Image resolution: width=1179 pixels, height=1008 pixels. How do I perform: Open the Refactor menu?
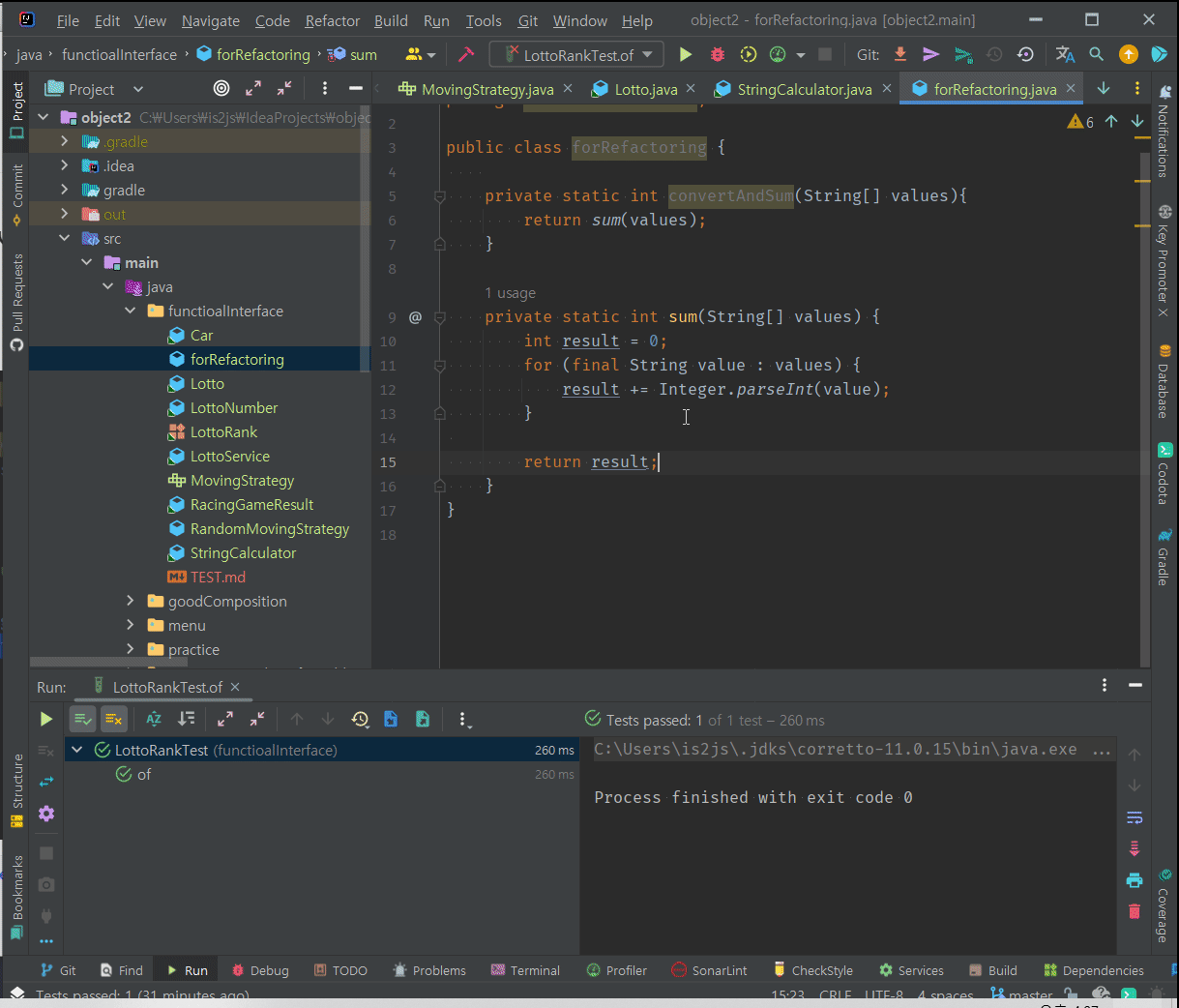point(332,20)
